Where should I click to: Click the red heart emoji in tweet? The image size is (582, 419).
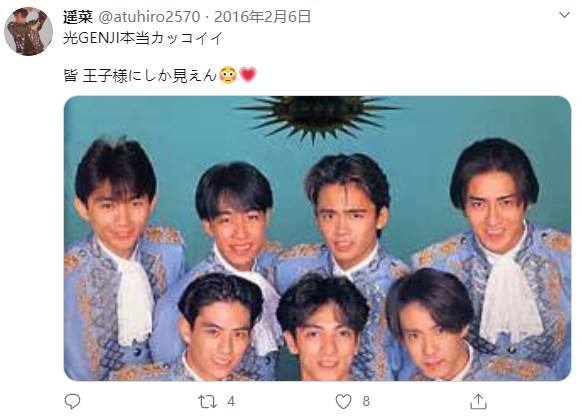click(248, 75)
